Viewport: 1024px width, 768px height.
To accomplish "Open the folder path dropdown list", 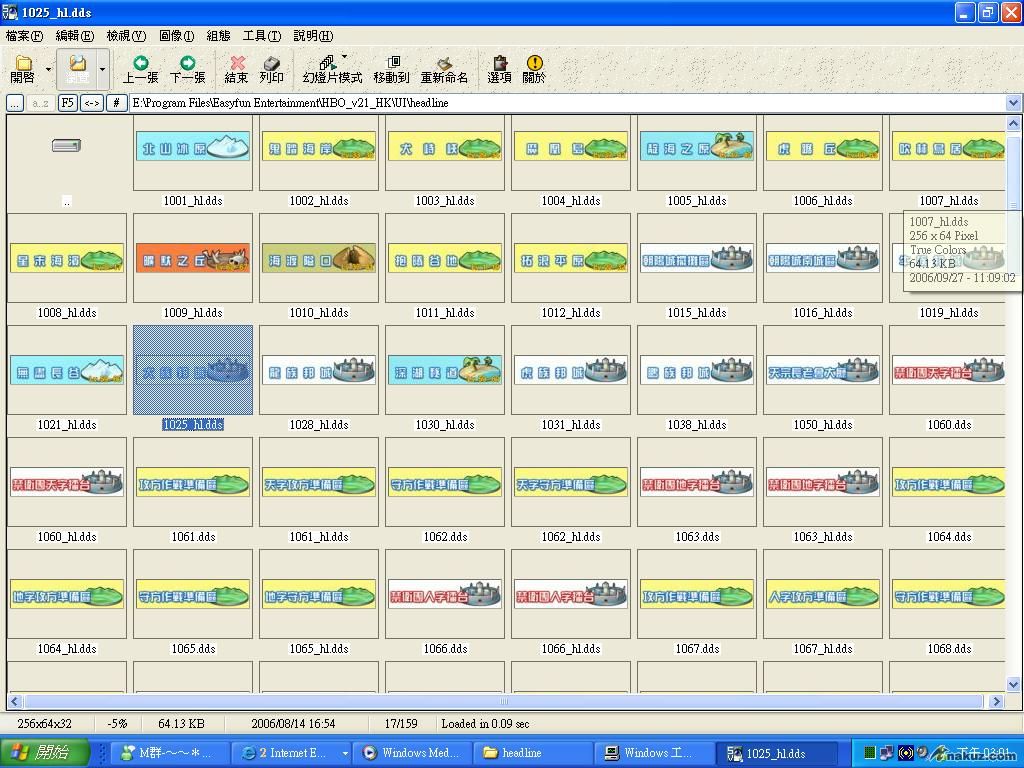I will [x=1013, y=103].
